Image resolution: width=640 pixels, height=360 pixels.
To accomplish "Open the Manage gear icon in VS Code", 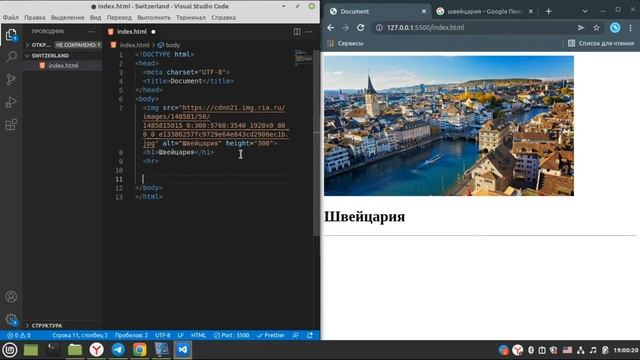I will point(11,320).
